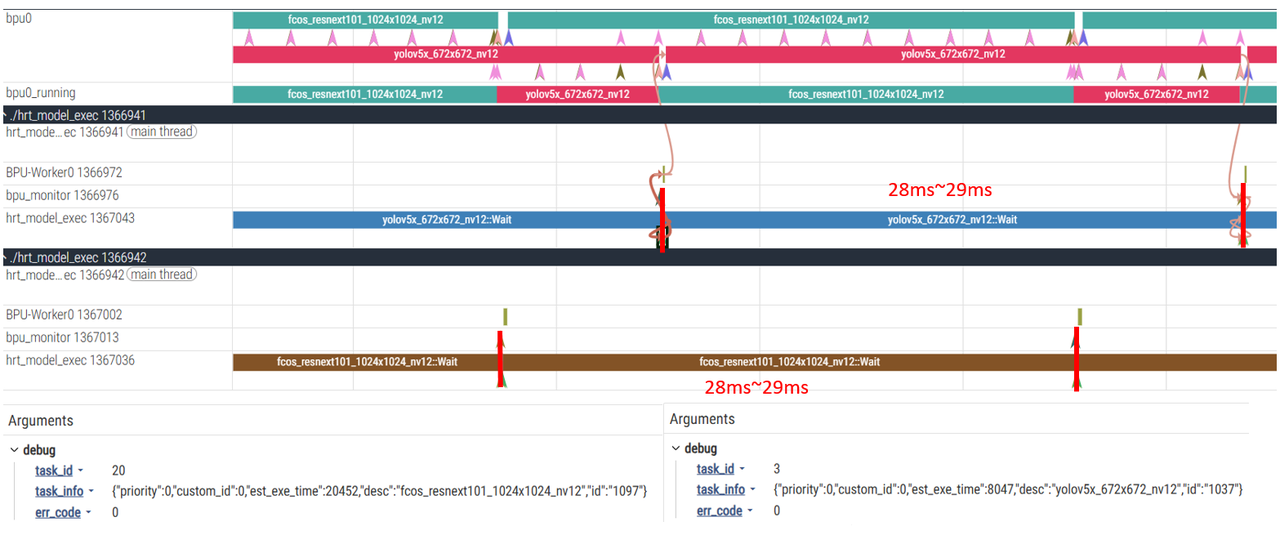Open the task_id dropdown arrow in left Arguments panel
This screenshot has height=544, width=1280.
tap(80, 471)
